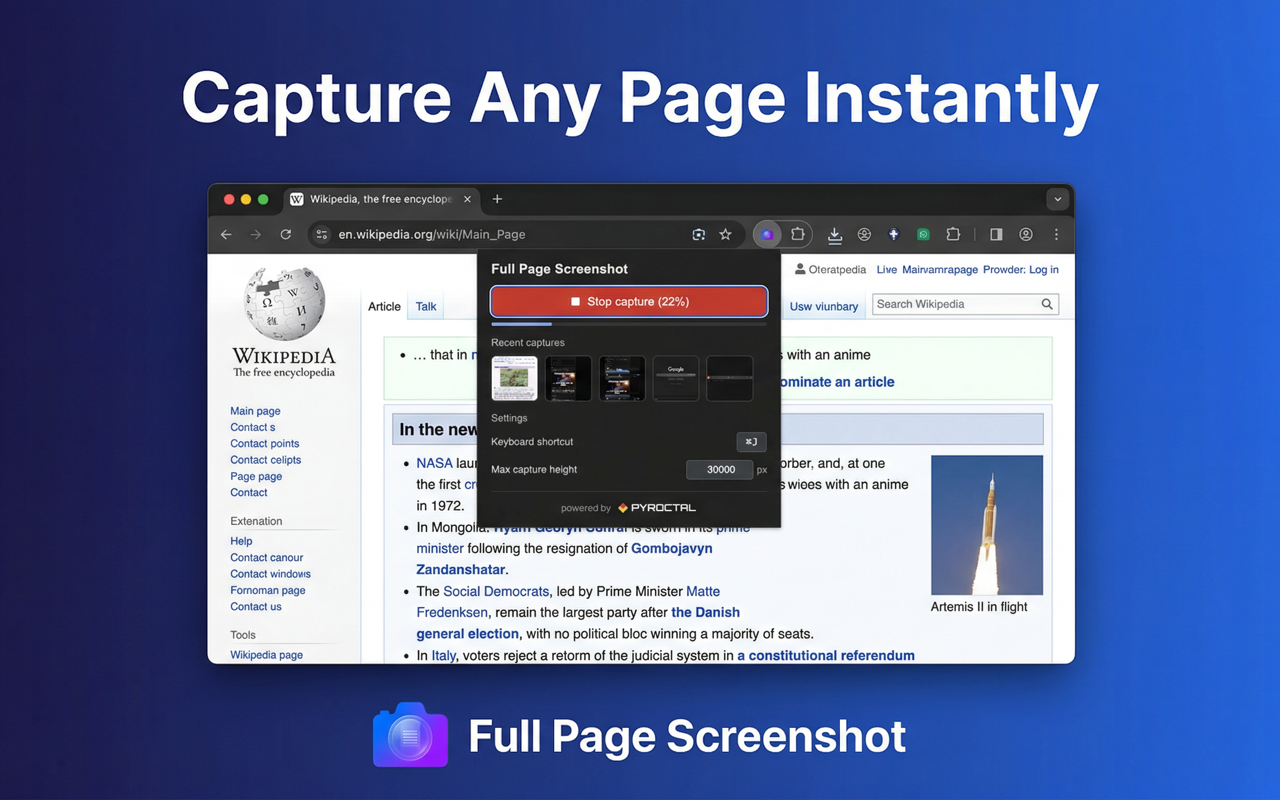Open the puzzle icon left of side panel

coord(953,234)
